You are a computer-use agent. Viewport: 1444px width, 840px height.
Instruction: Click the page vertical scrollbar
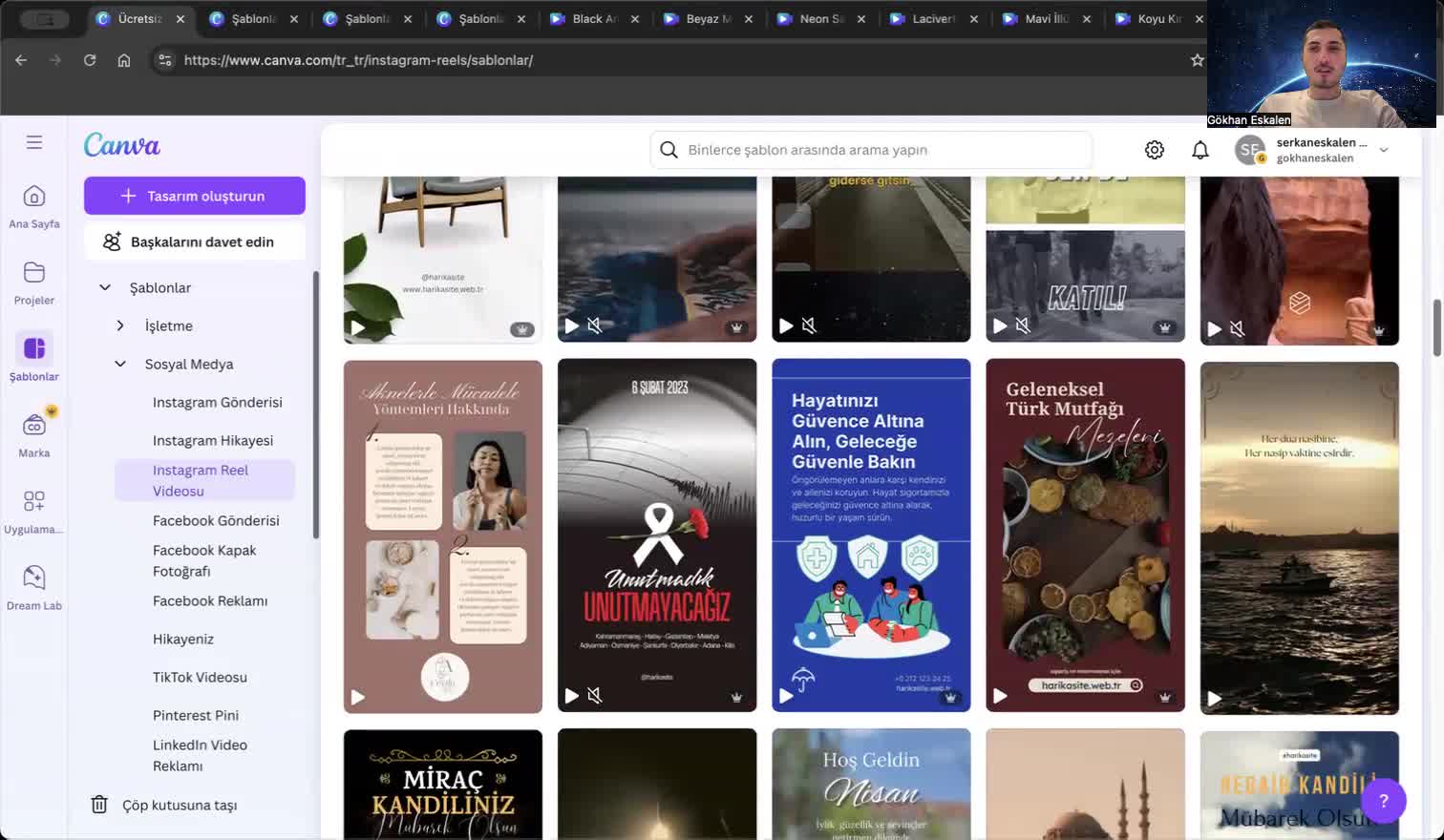(x=1436, y=329)
